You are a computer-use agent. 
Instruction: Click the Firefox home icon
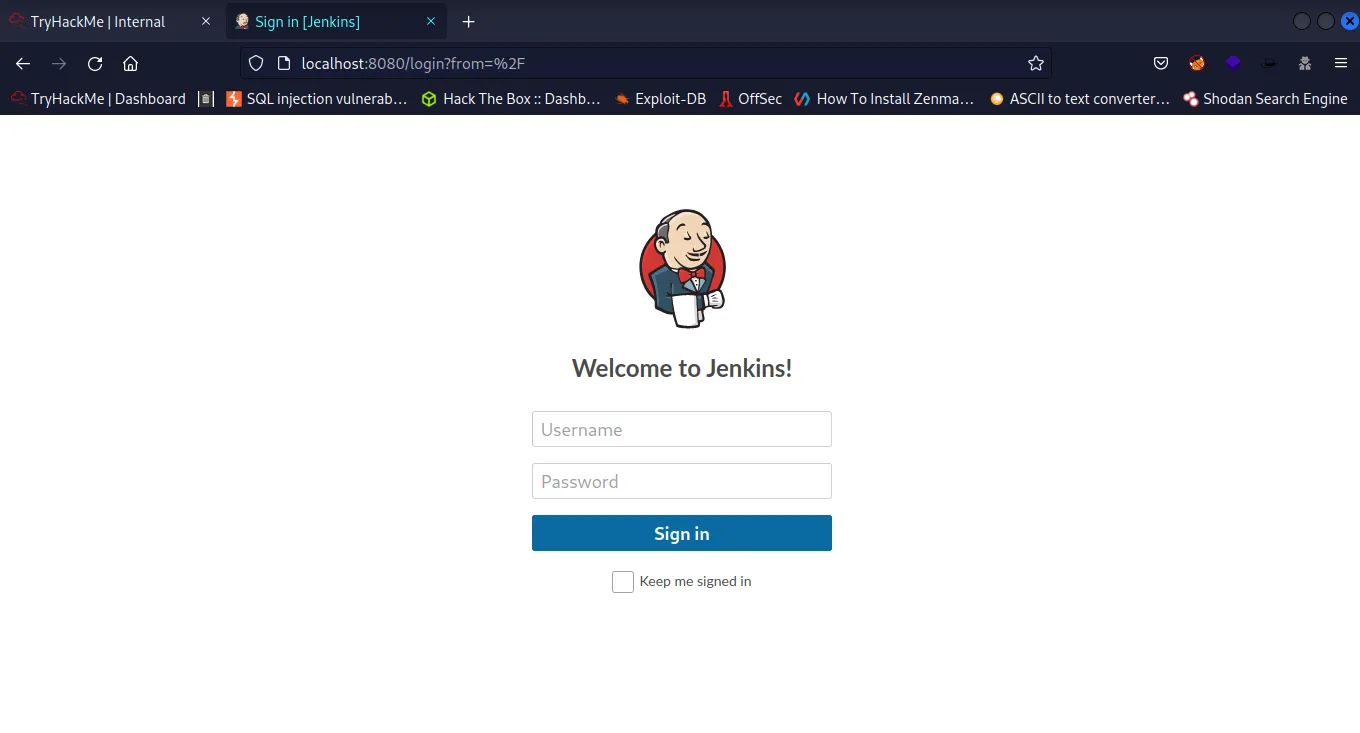(x=130, y=63)
